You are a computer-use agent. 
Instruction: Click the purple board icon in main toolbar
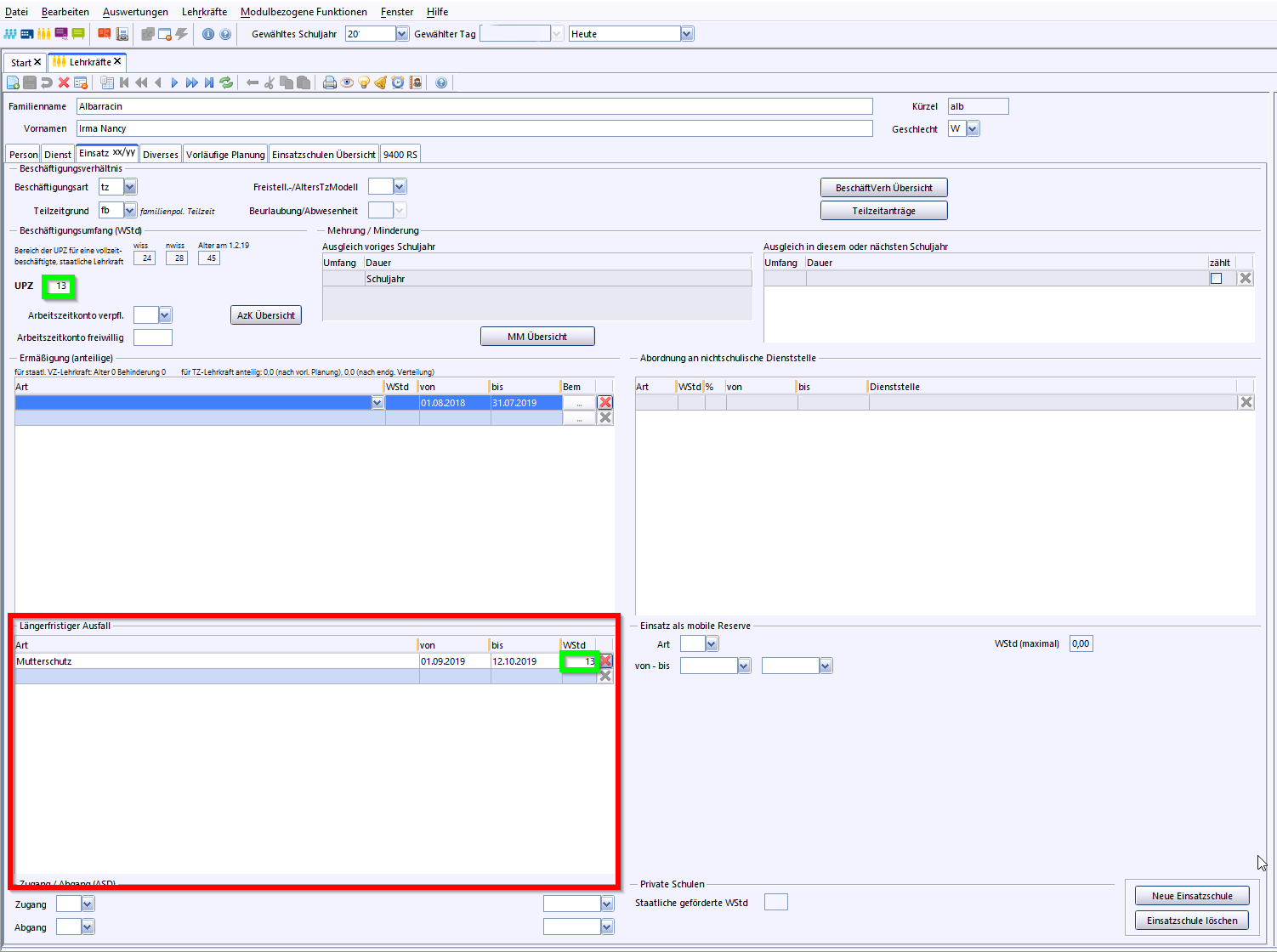pyautogui.click(x=61, y=34)
